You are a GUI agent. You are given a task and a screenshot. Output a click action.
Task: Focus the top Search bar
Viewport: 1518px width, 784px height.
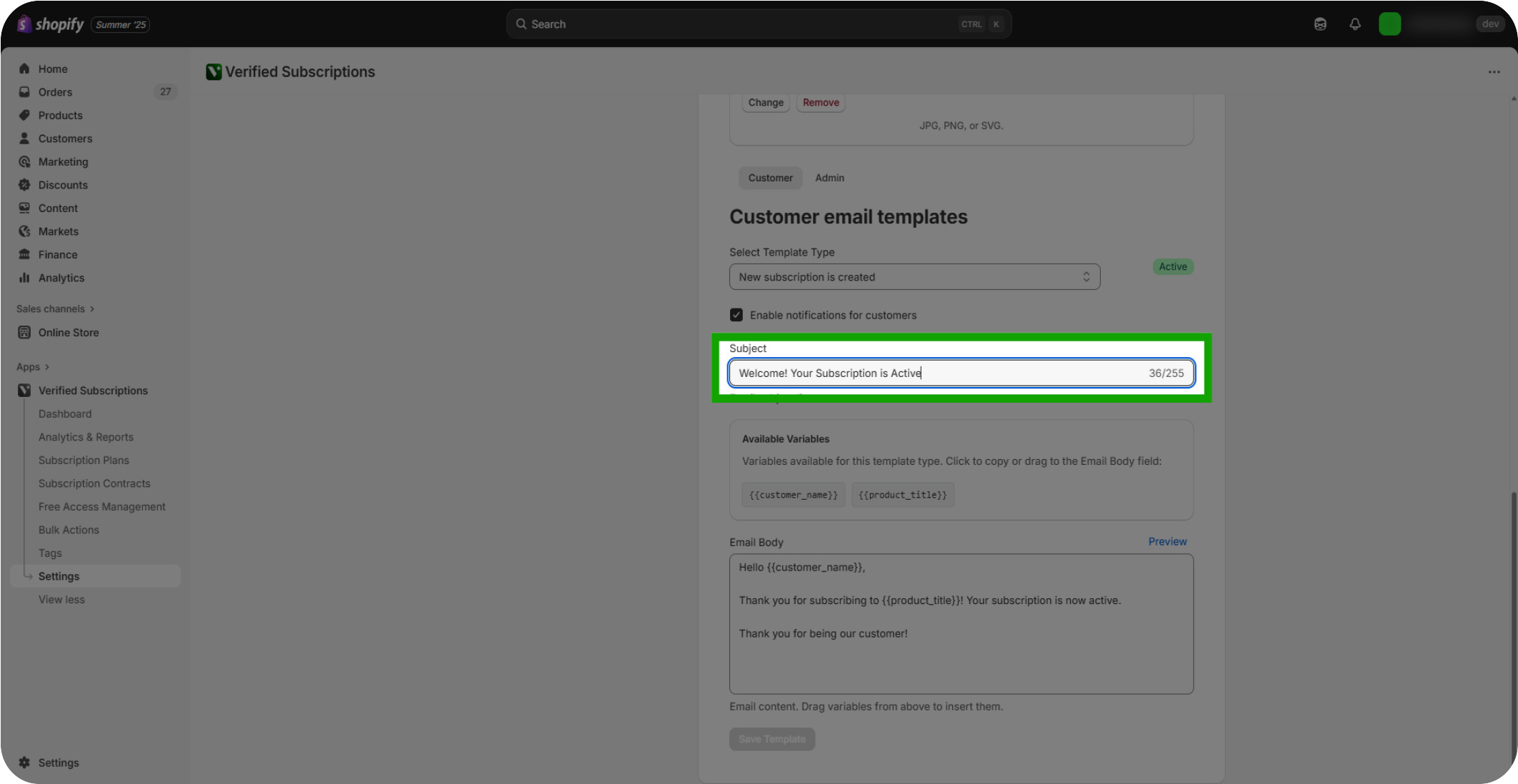tap(759, 24)
